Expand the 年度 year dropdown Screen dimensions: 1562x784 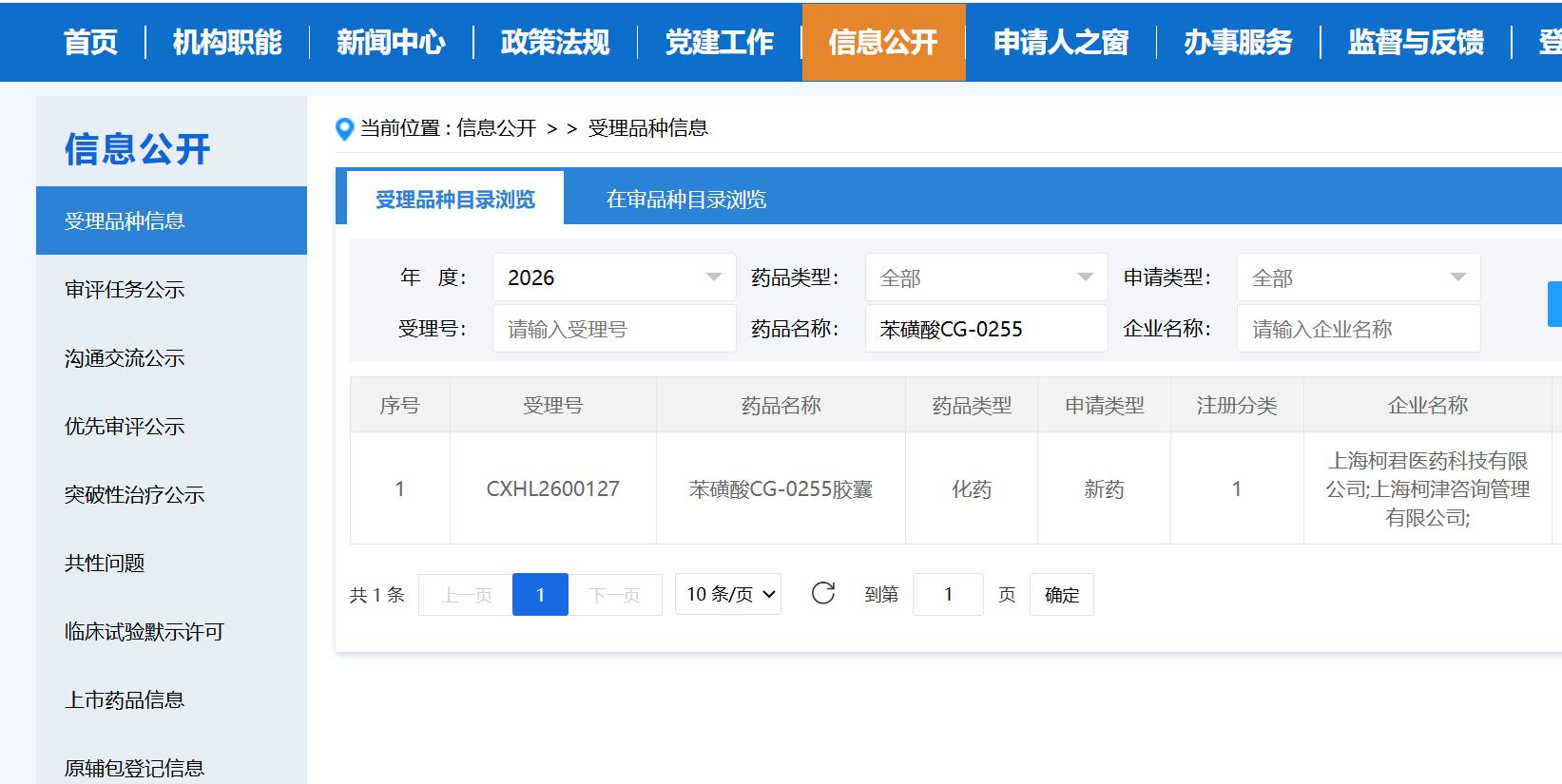(x=613, y=277)
